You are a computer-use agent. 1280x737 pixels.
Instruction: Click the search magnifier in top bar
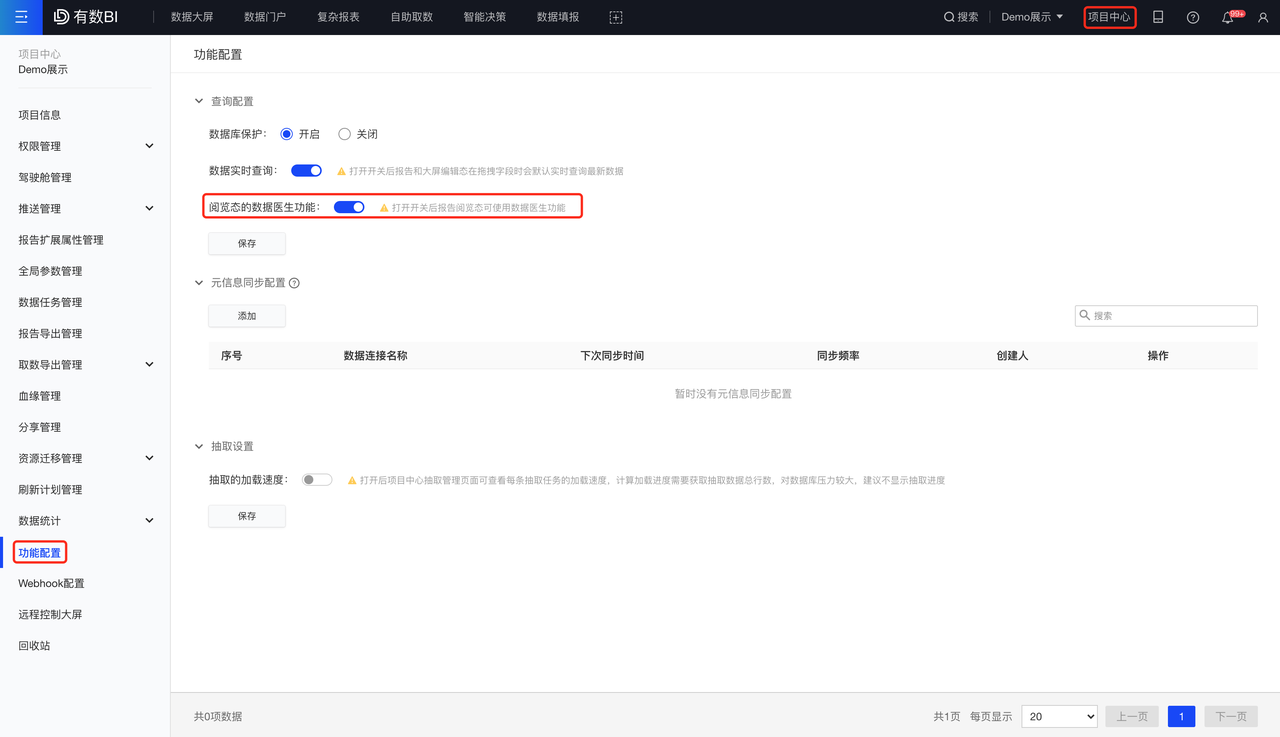pos(949,17)
